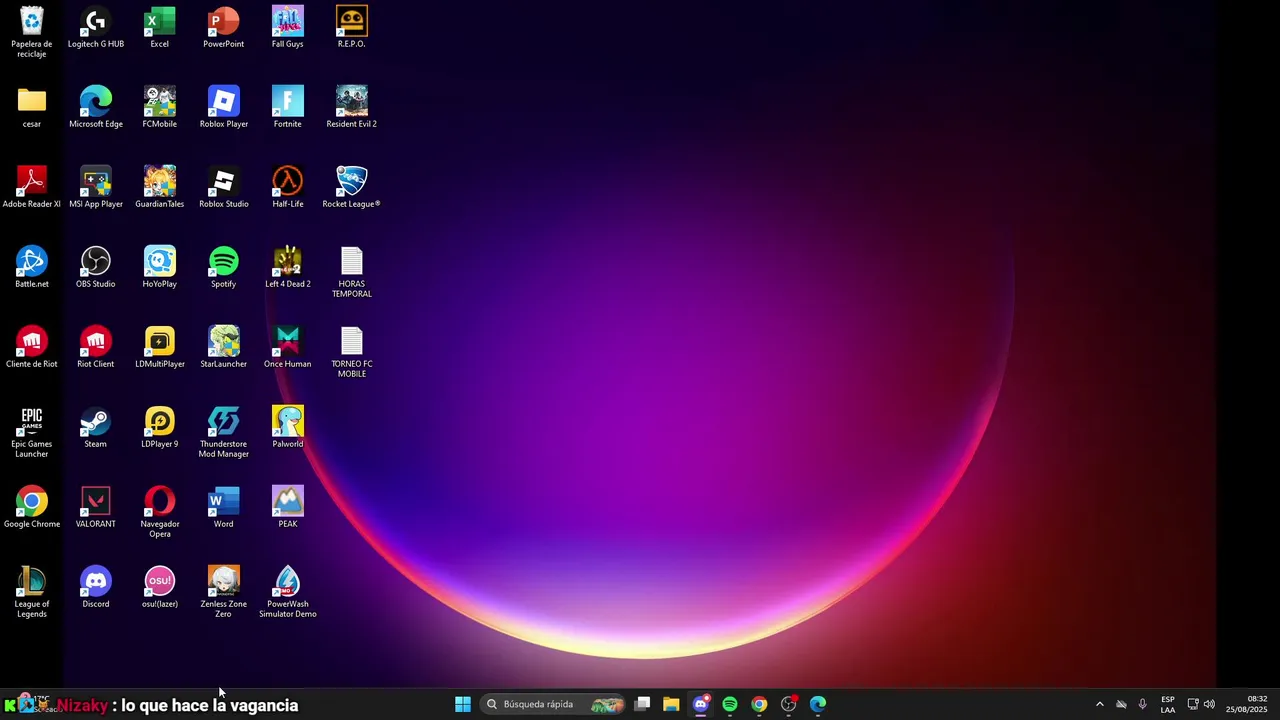Select the Navegador Opera icon

[160, 512]
